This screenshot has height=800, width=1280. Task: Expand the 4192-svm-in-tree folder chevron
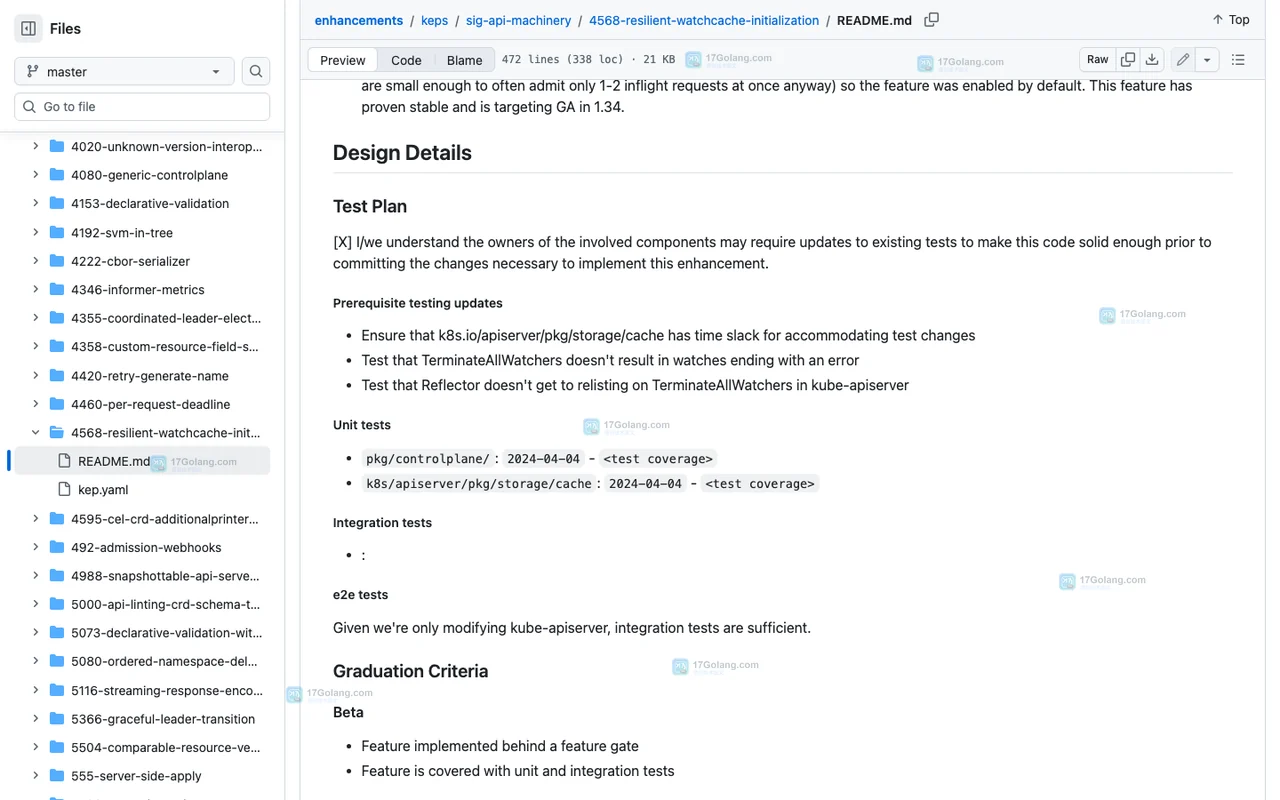[x=36, y=232]
